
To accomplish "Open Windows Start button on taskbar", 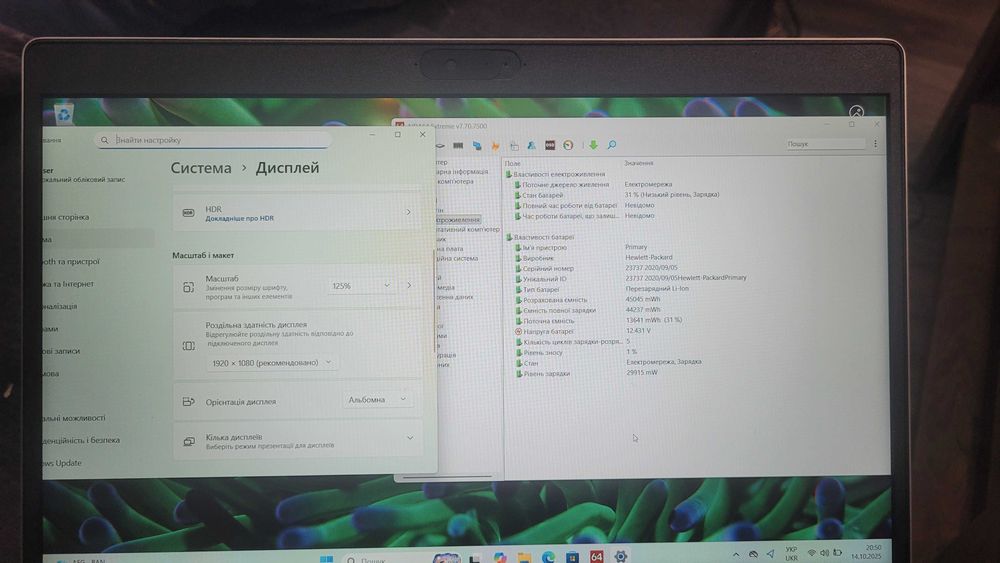I will 327,558.
